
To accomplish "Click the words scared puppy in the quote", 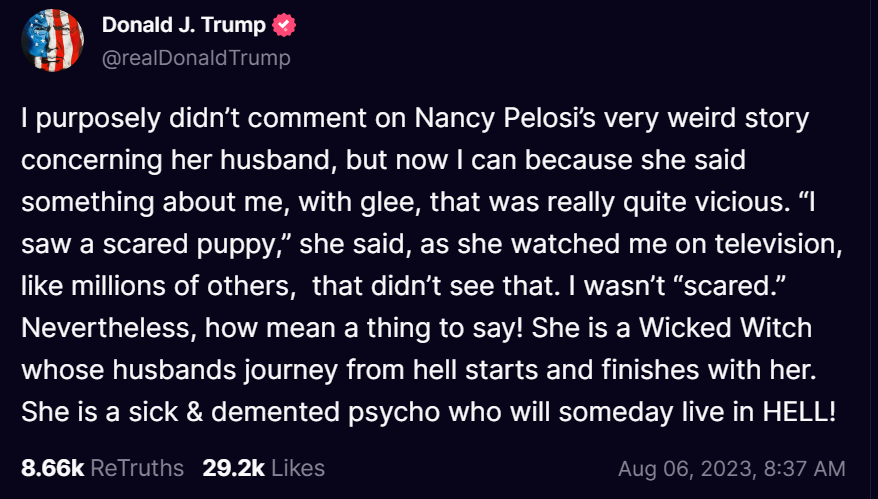I will pos(188,245).
